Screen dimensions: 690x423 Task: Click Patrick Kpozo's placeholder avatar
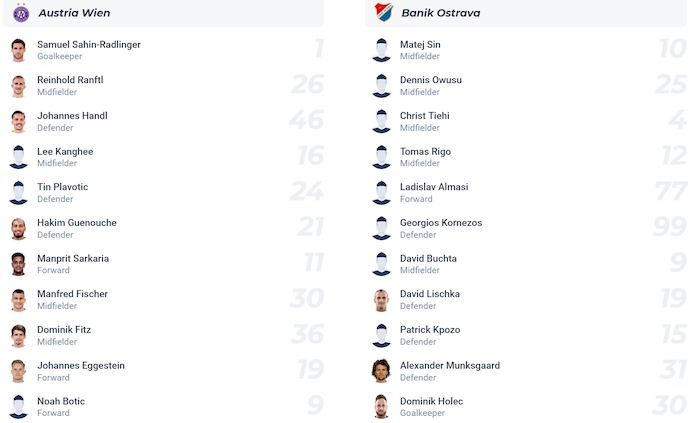(x=381, y=336)
